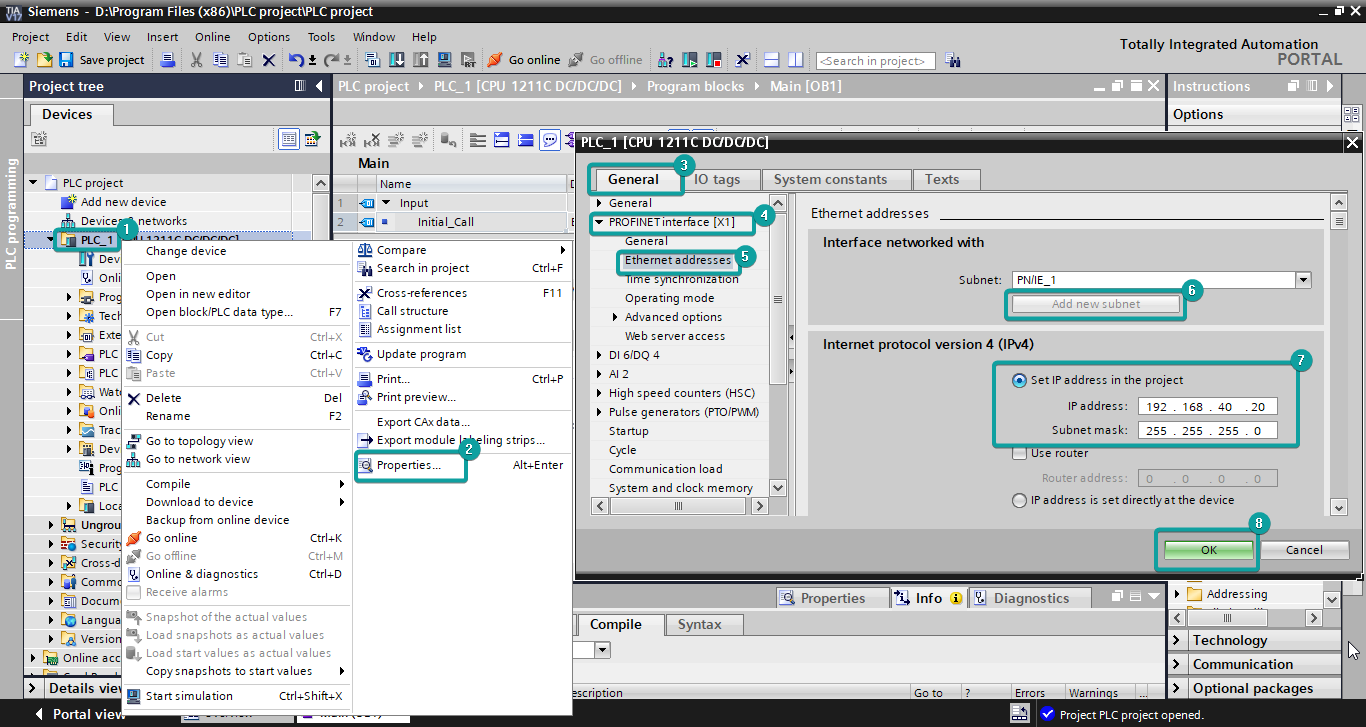The image size is (1366, 727).
Task: Click Cancel in the properties dialog
Action: [x=1304, y=550]
